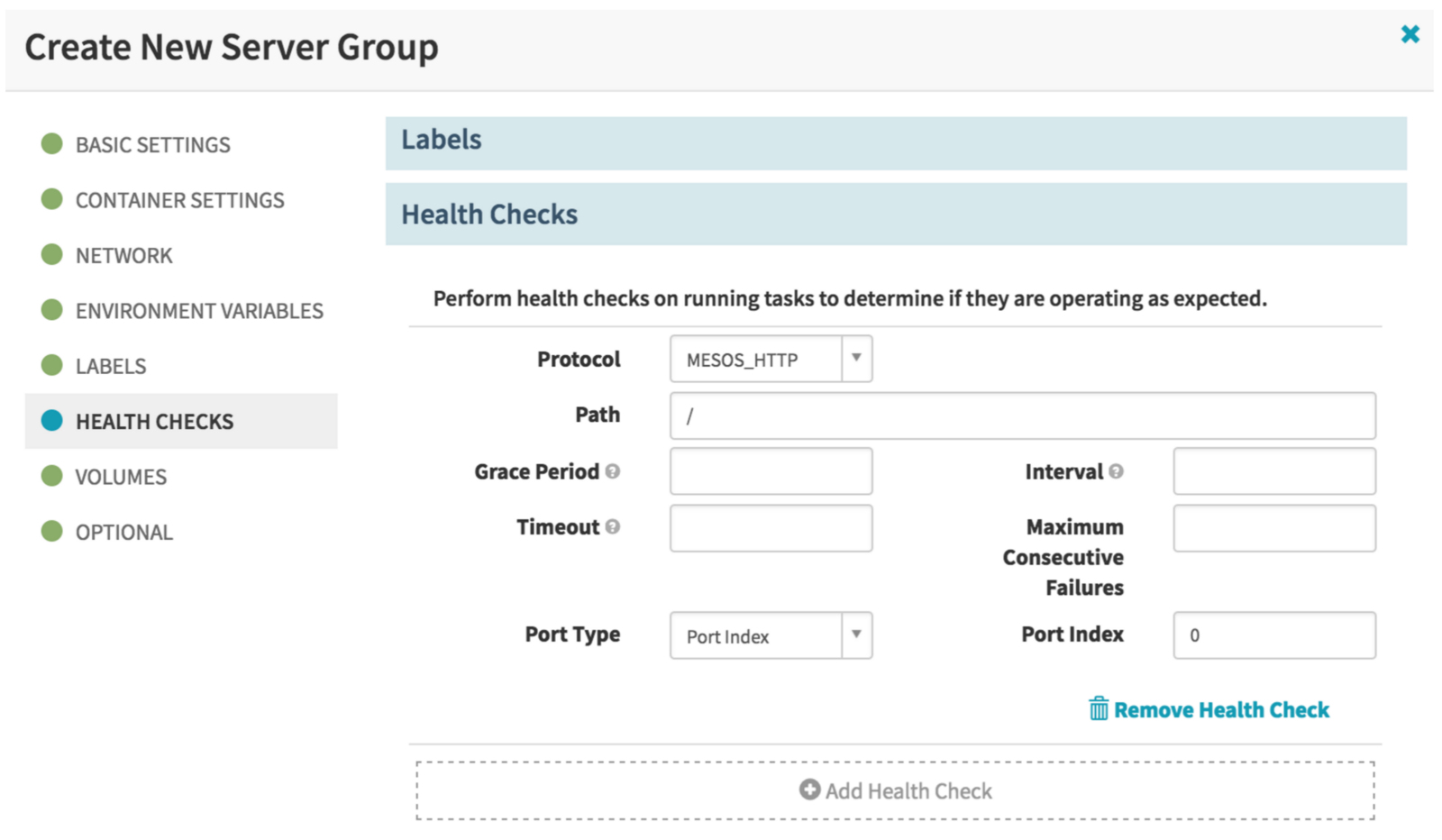Open Environment Variables in the sidebar
This screenshot has width=1442, height=840.
[x=199, y=311]
